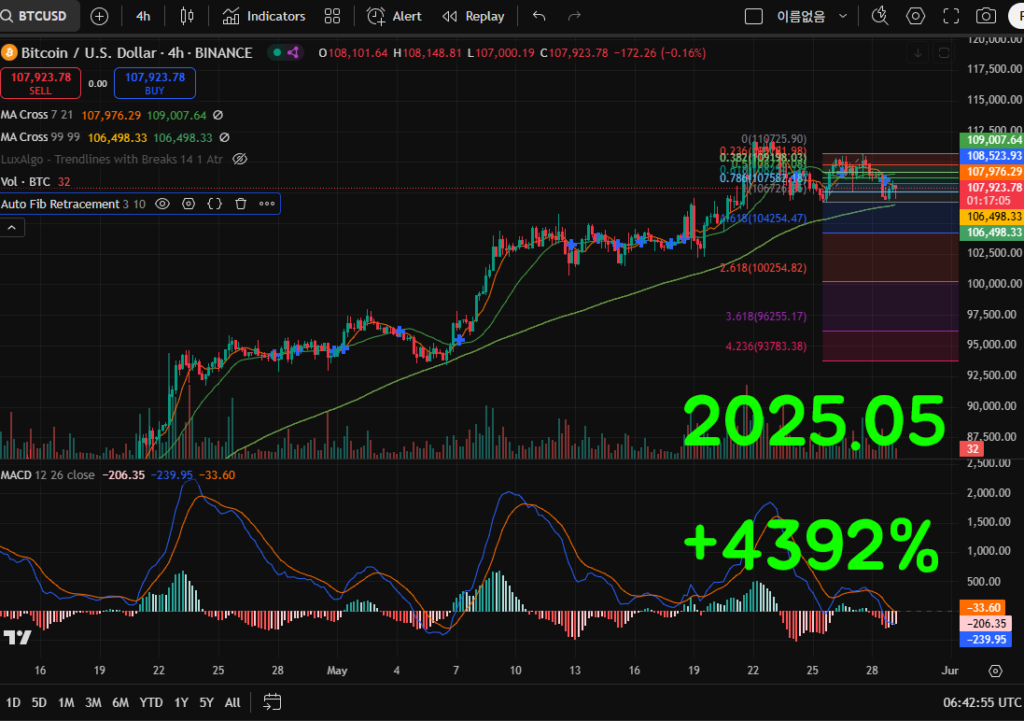Click the redo arrow
Screen dimensions: 1024x721
pos(575,16)
